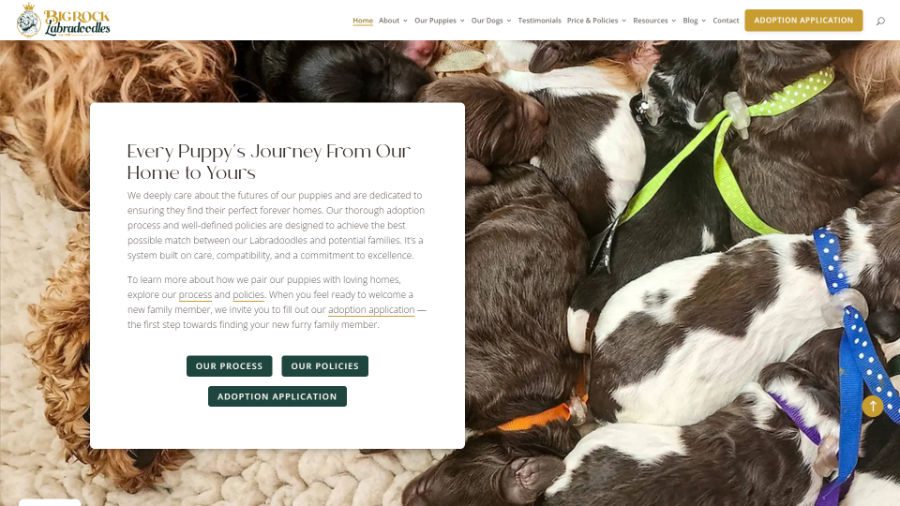Expand the Our Dogs dropdown
Screen dimensions: 900x506
pyautogui.click(x=491, y=21)
